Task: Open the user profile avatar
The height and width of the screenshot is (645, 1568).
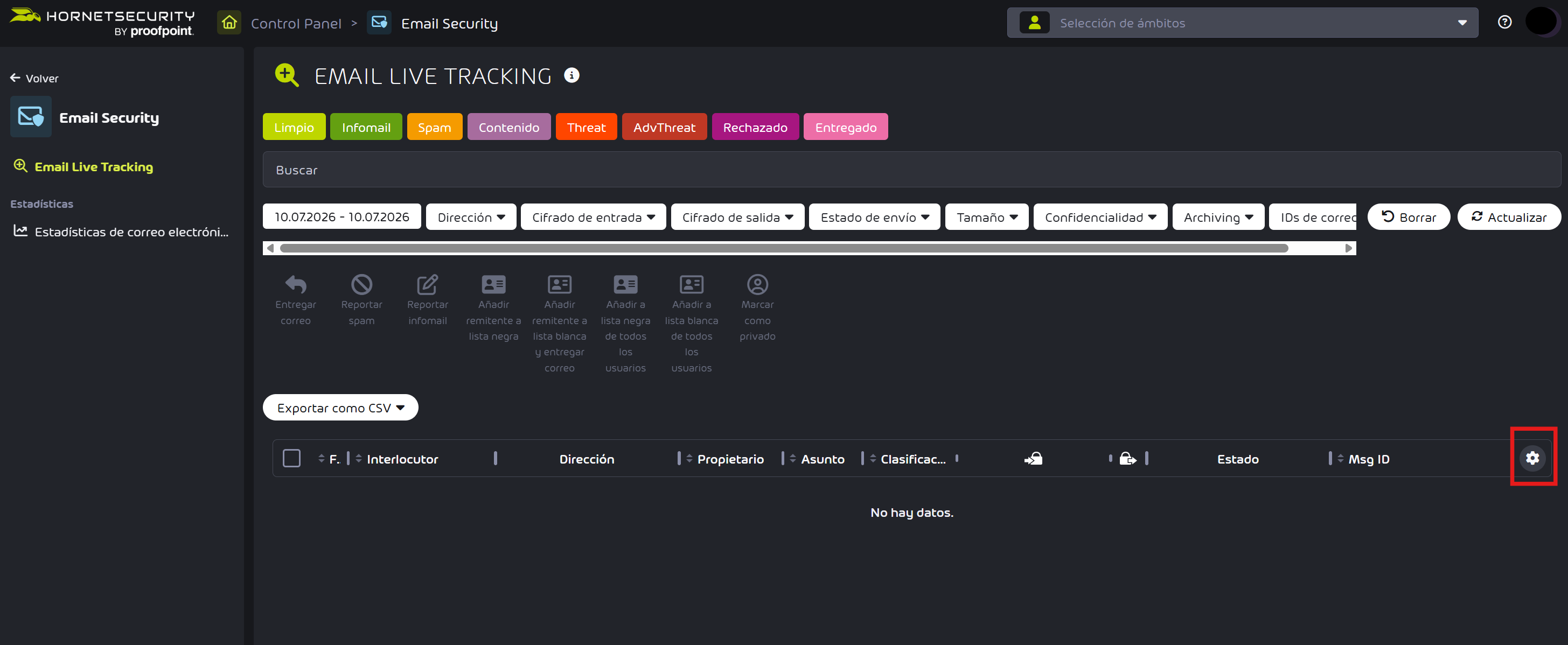Action: (x=1541, y=22)
